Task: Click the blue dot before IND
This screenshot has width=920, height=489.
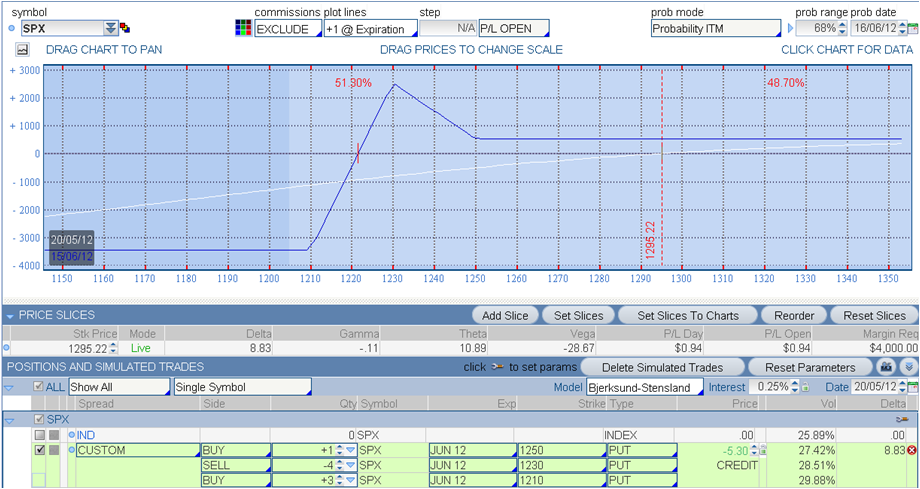Action: coord(72,434)
